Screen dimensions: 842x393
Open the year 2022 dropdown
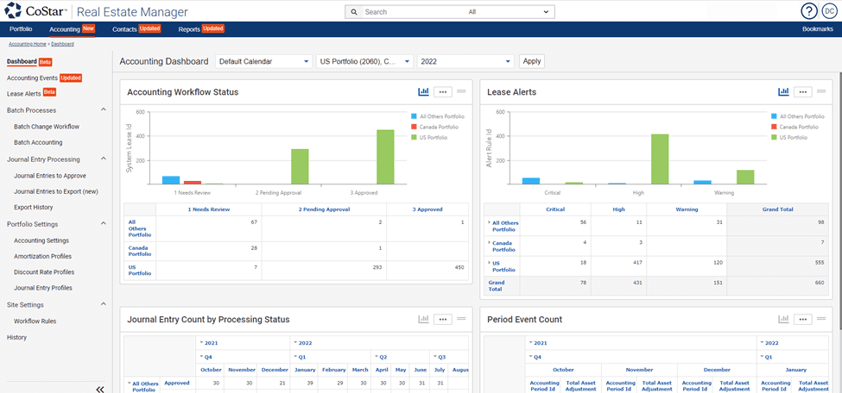point(466,61)
